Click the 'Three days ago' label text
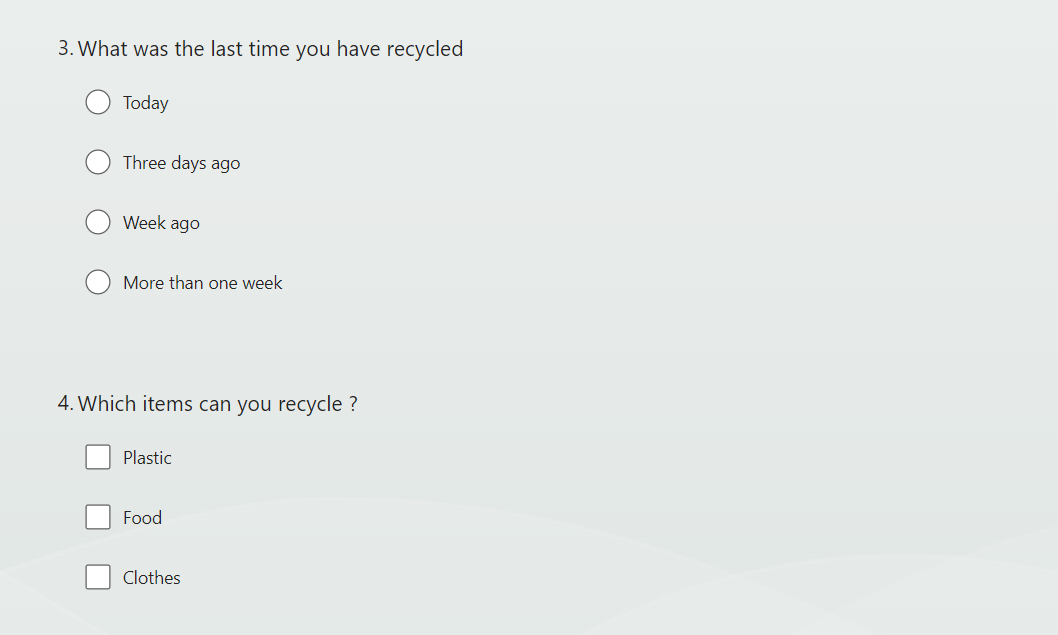The height and width of the screenshot is (635, 1058). pyautogui.click(x=181, y=163)
